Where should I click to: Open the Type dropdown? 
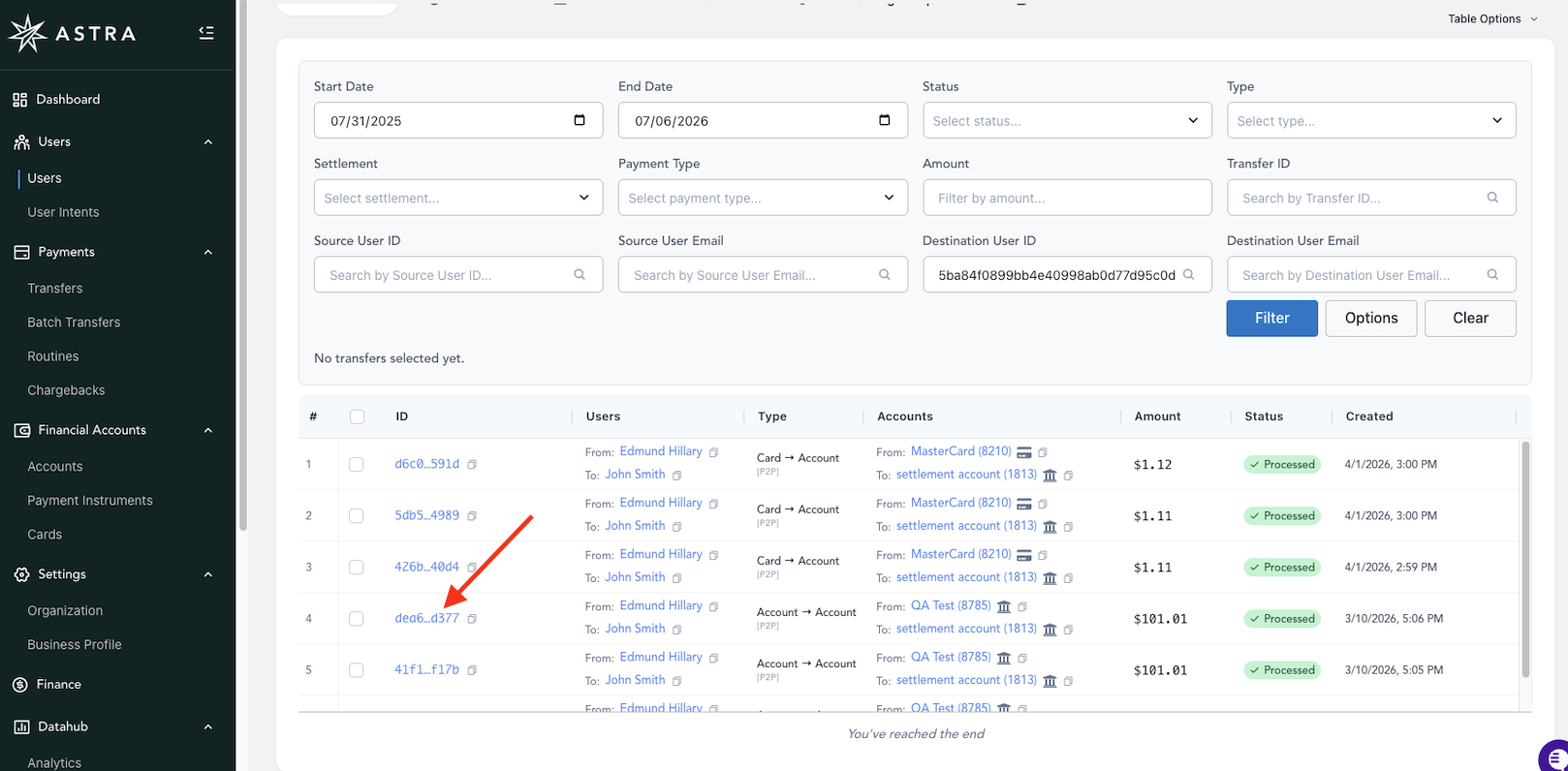pos(1371,120)
